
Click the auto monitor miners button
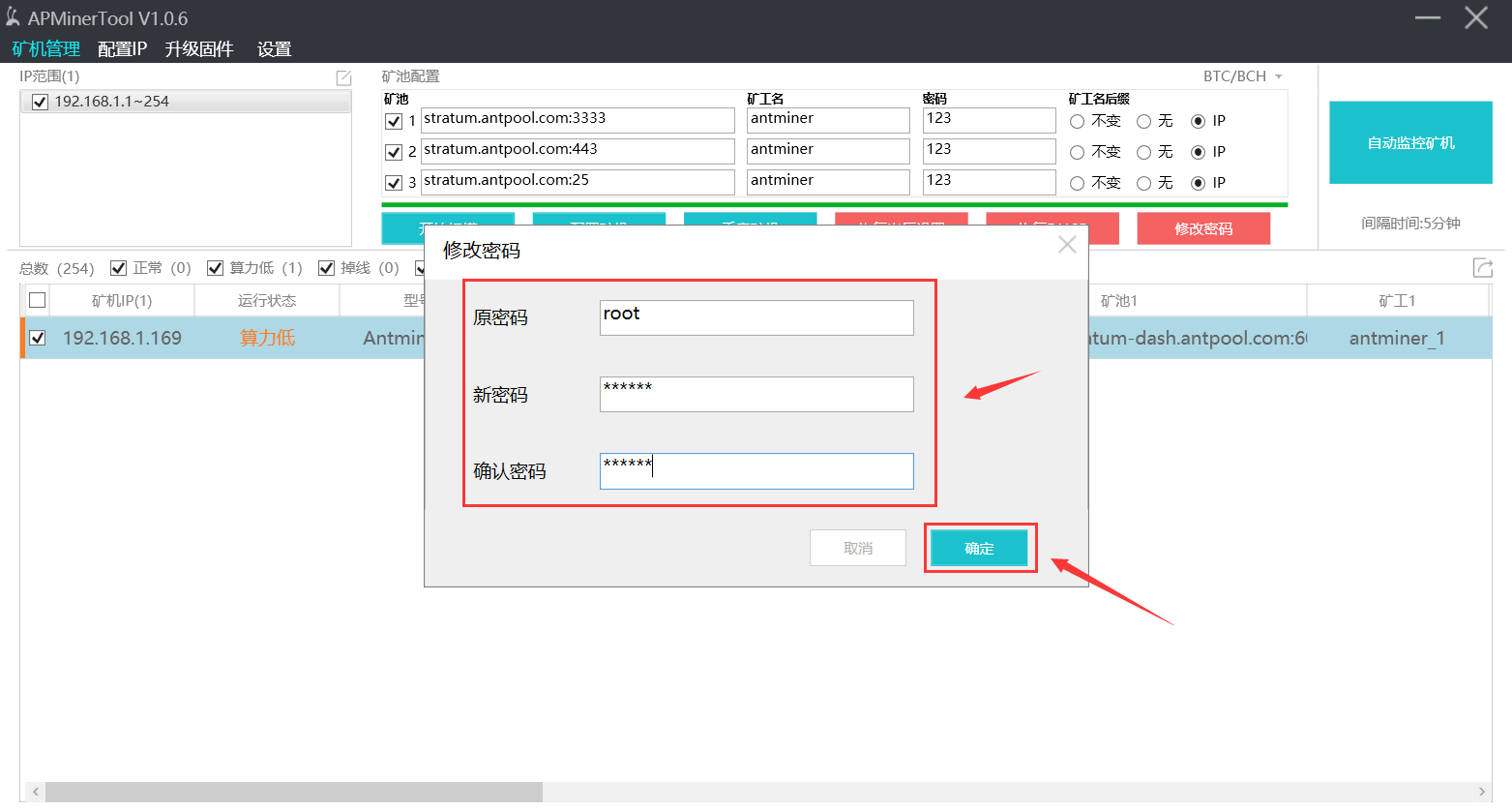(x=1409, y=143)
